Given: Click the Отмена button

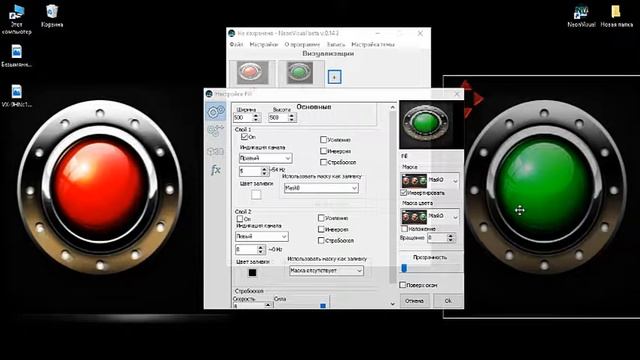Looking at the screenshot, I should pos(414,301).
